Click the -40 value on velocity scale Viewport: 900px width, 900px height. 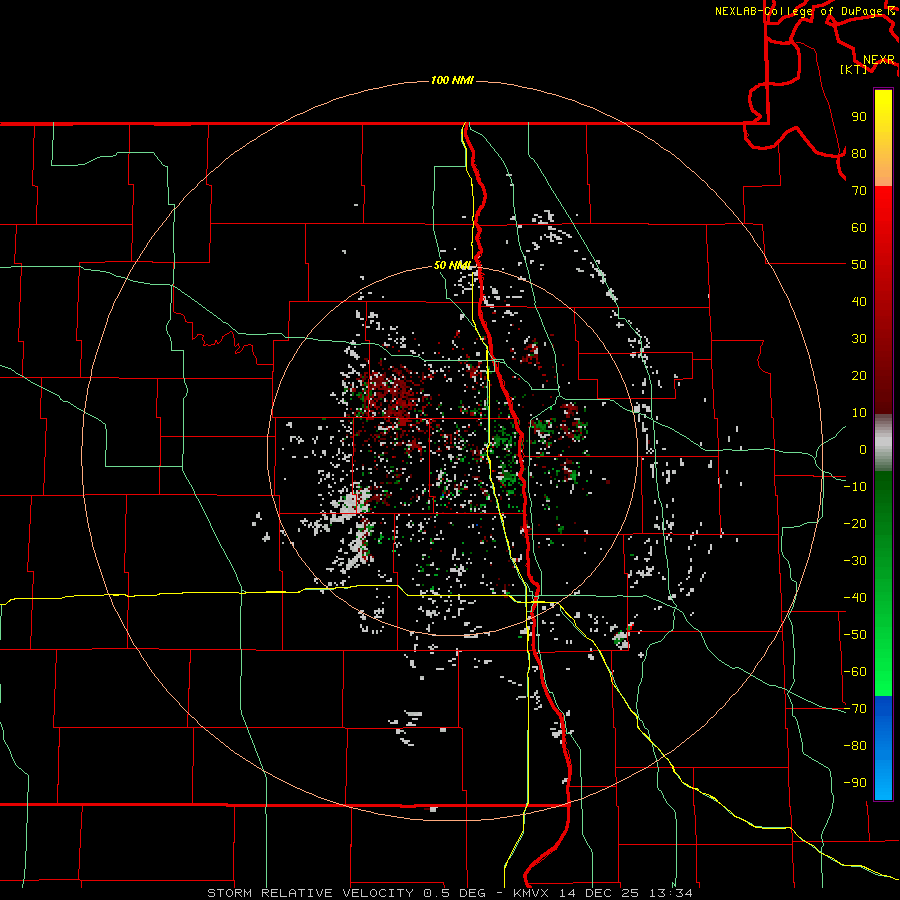855,598
